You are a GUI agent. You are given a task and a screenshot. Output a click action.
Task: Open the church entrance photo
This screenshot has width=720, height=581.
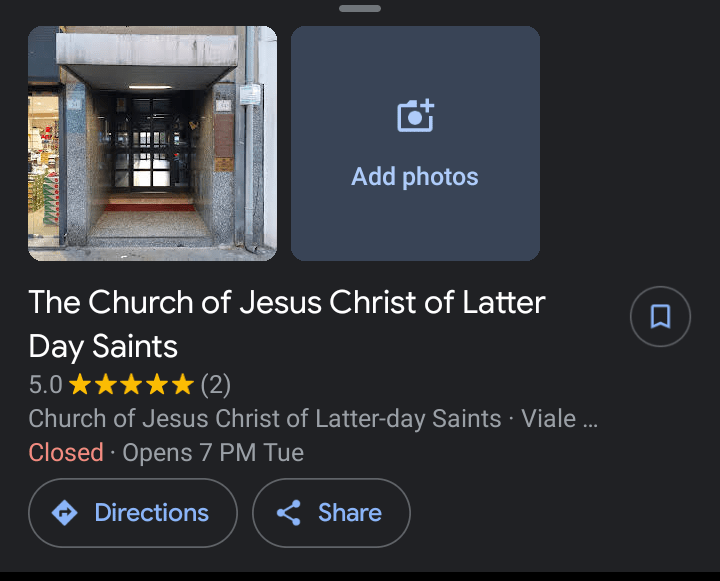pos(152,143)
